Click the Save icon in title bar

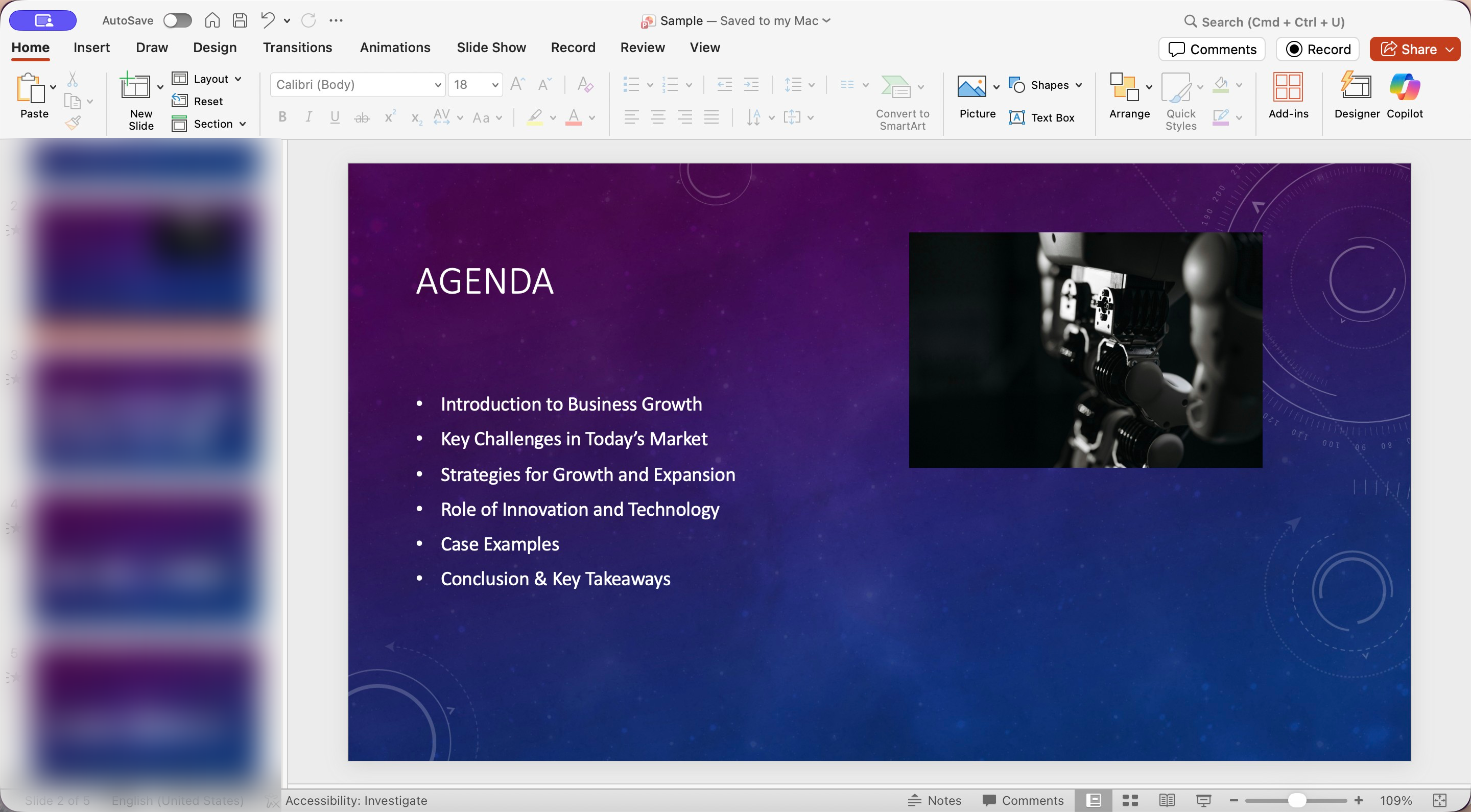tap(241, 20)
